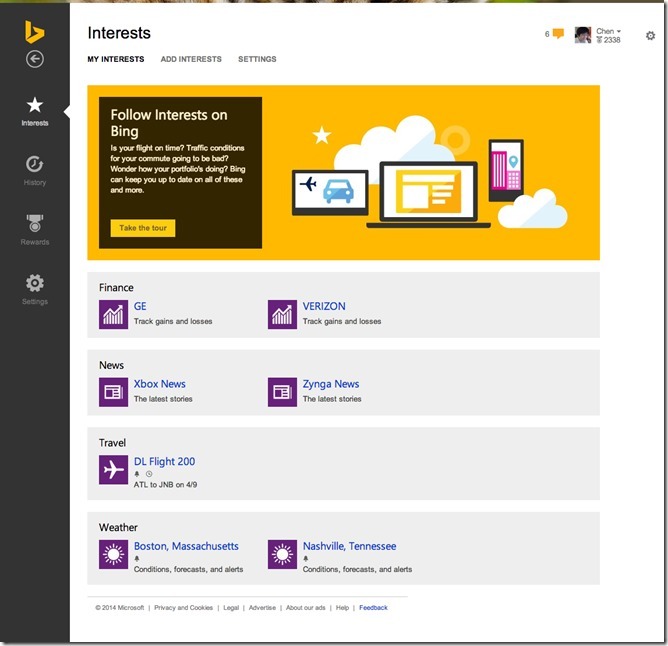The height and width of the screenshot is (646, 668).
Task: Open the Xbox News link
Action: (x=160, y=384)
